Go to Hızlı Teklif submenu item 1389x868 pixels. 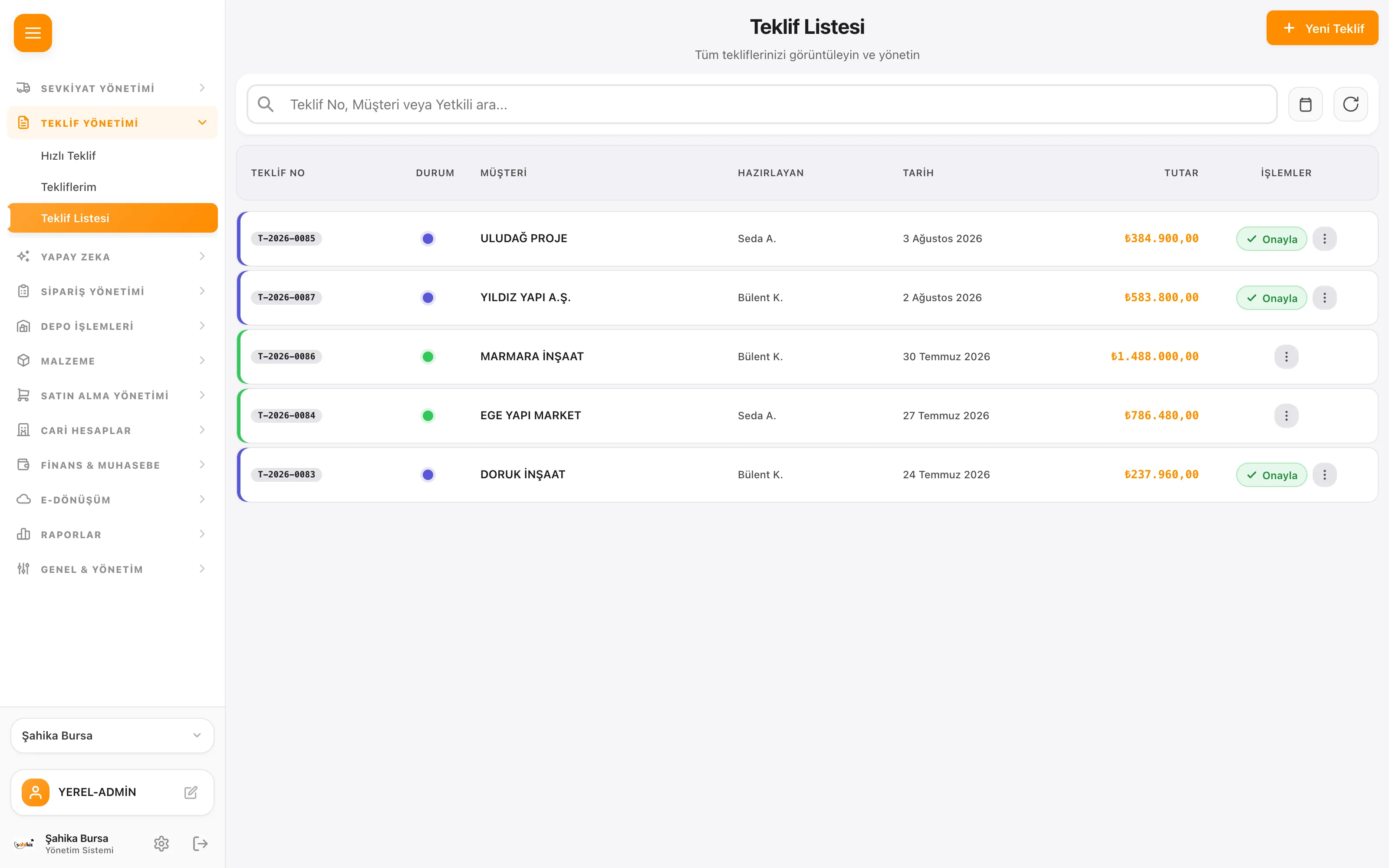pyautogui.click(x=68, y=155)
